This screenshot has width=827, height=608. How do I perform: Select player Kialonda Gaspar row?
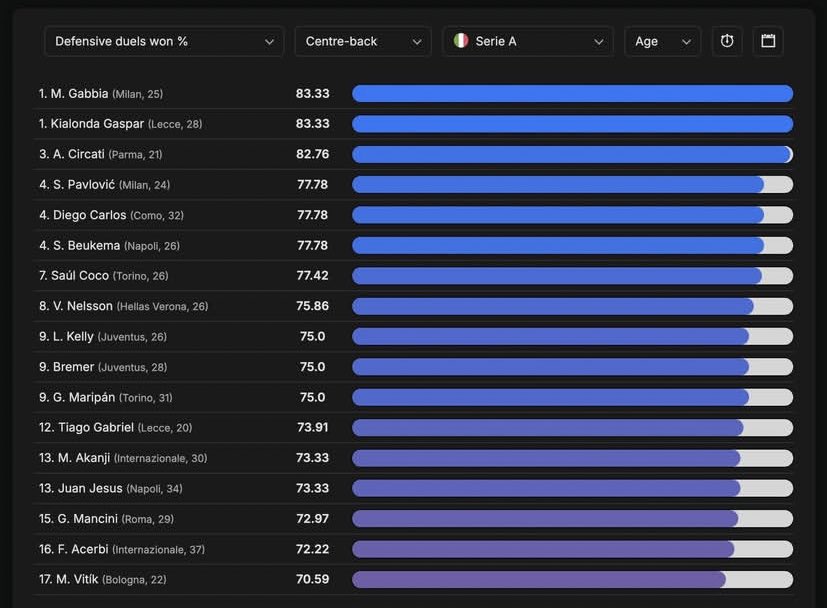pyautogui.click(x=413, y=124)
